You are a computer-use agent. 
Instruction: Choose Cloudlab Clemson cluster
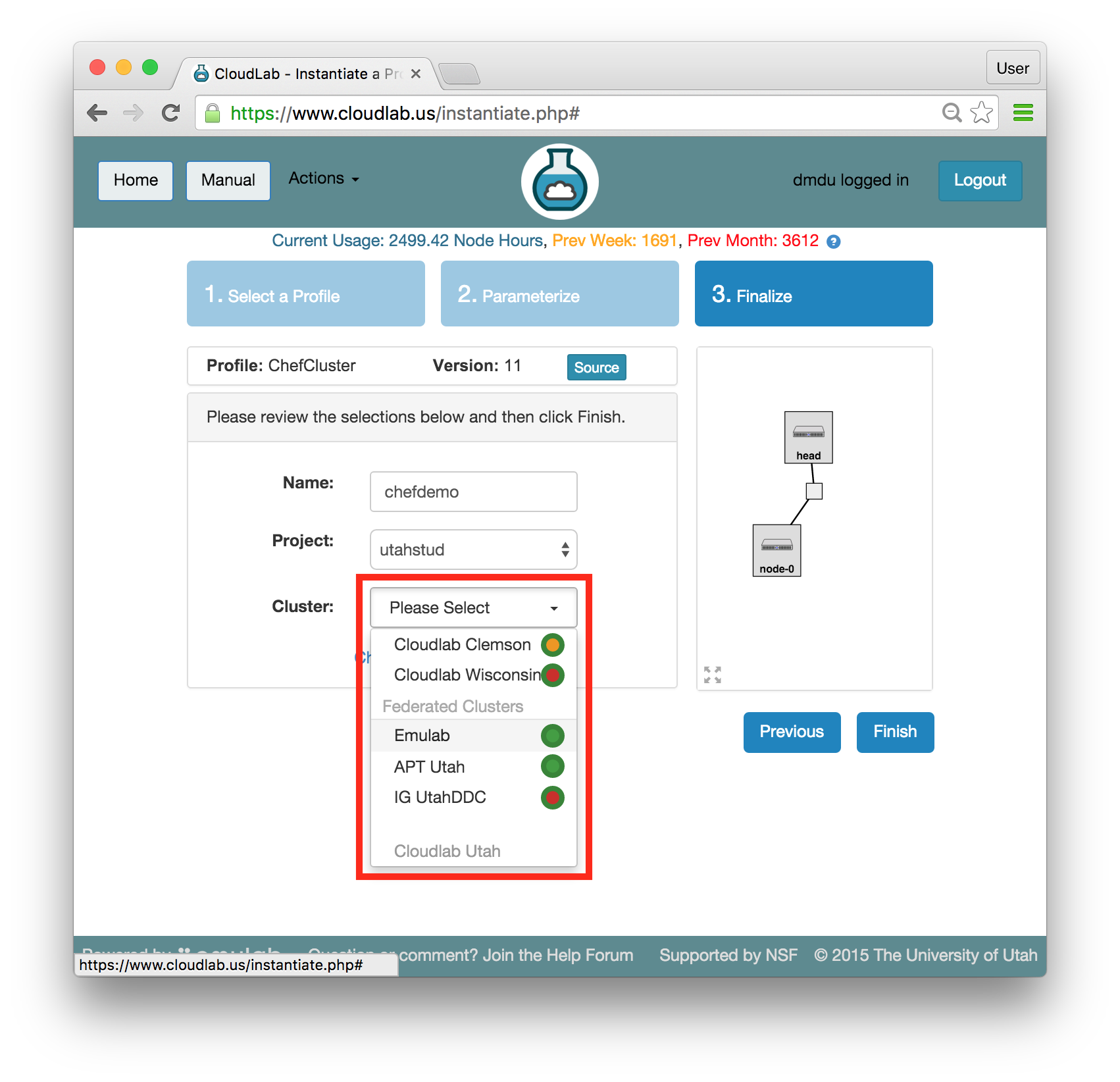tap(474, 645)
